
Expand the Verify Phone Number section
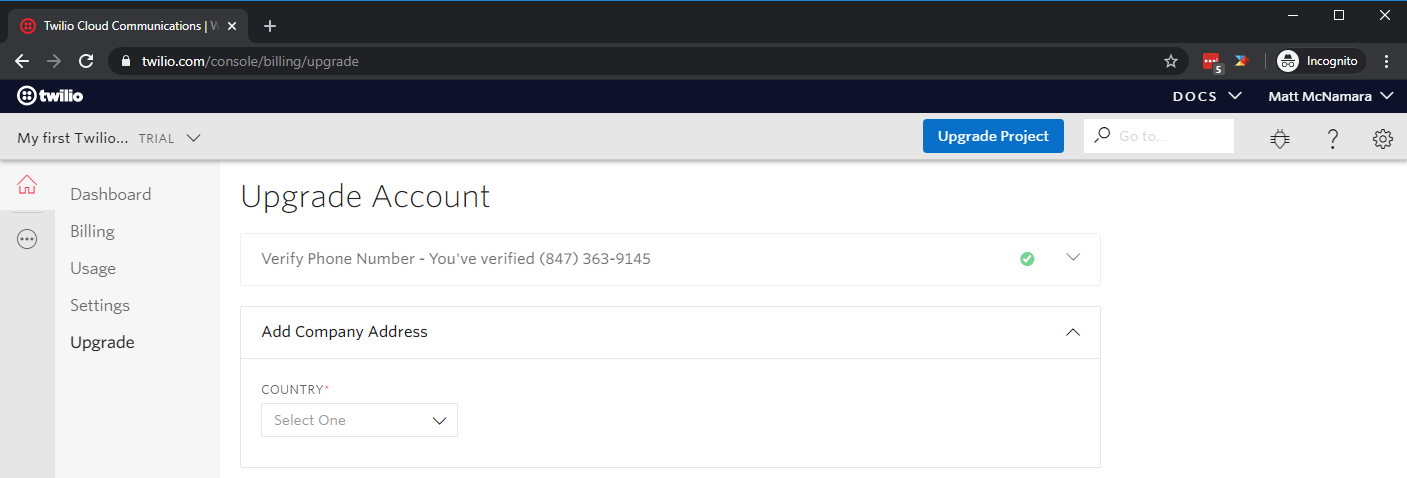tap(1073, 257)
